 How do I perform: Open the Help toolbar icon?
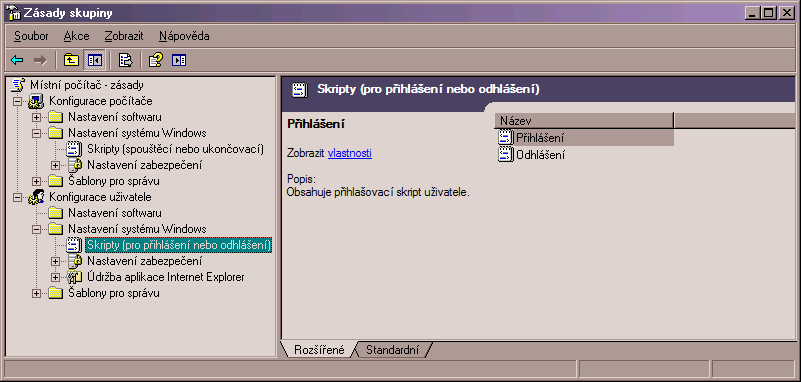click(155, 61)
